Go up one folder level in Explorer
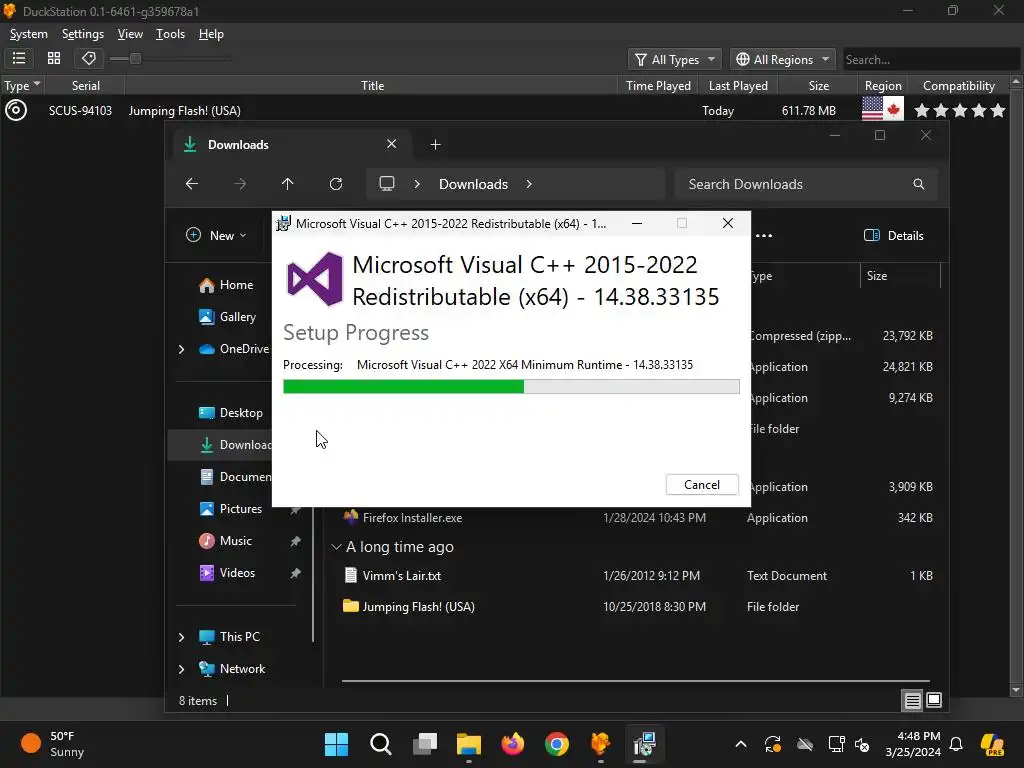This screenshot has height=768, width=1024. (287, 184)
